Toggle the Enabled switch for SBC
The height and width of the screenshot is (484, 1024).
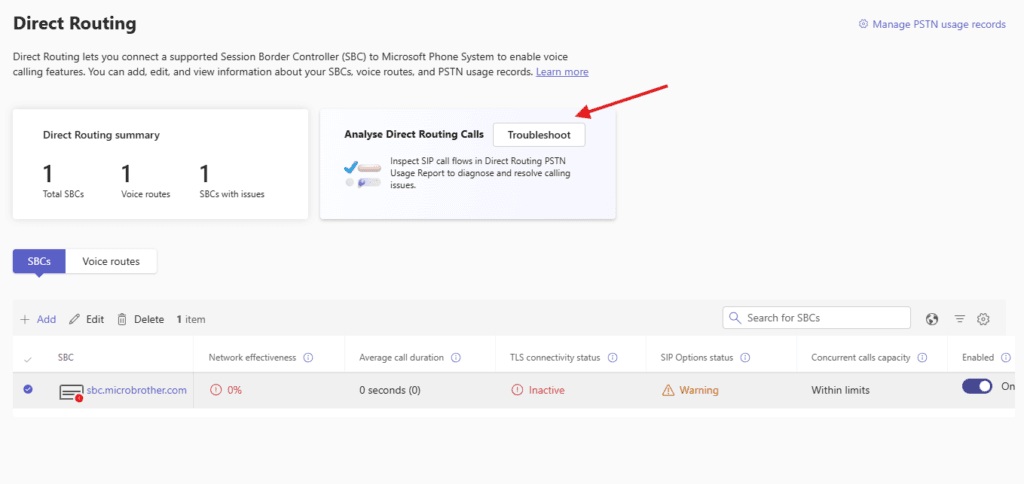[977, 387]
